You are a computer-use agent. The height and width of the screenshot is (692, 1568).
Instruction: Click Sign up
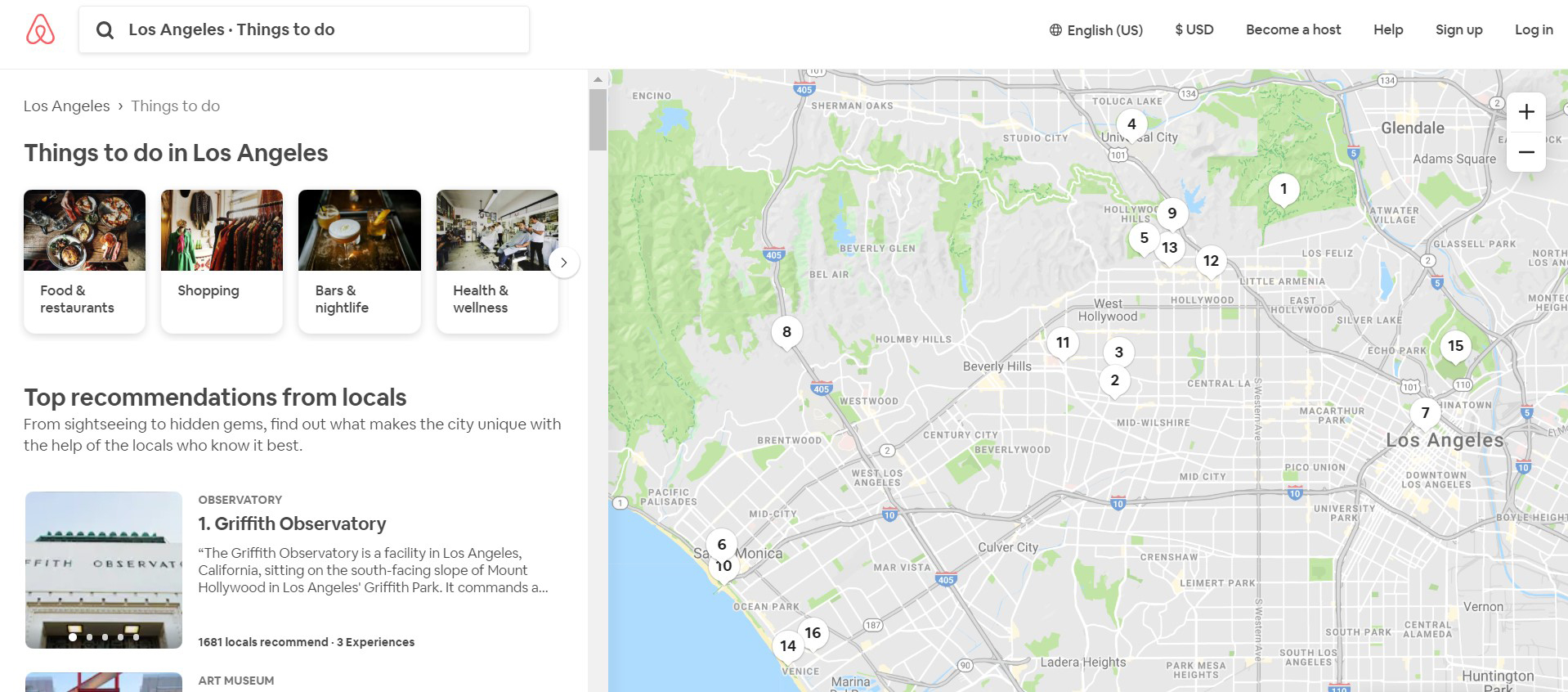click(x=1458, y=29)
